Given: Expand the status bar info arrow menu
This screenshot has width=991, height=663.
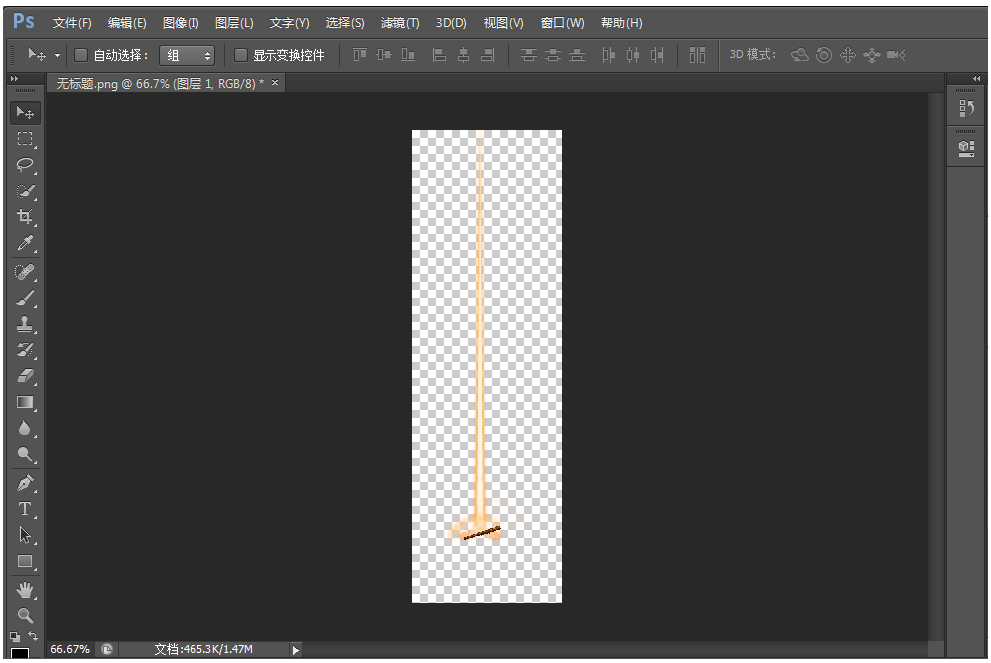Looking at the screenshot, I should pyautogui.click(x=295, y=650).
